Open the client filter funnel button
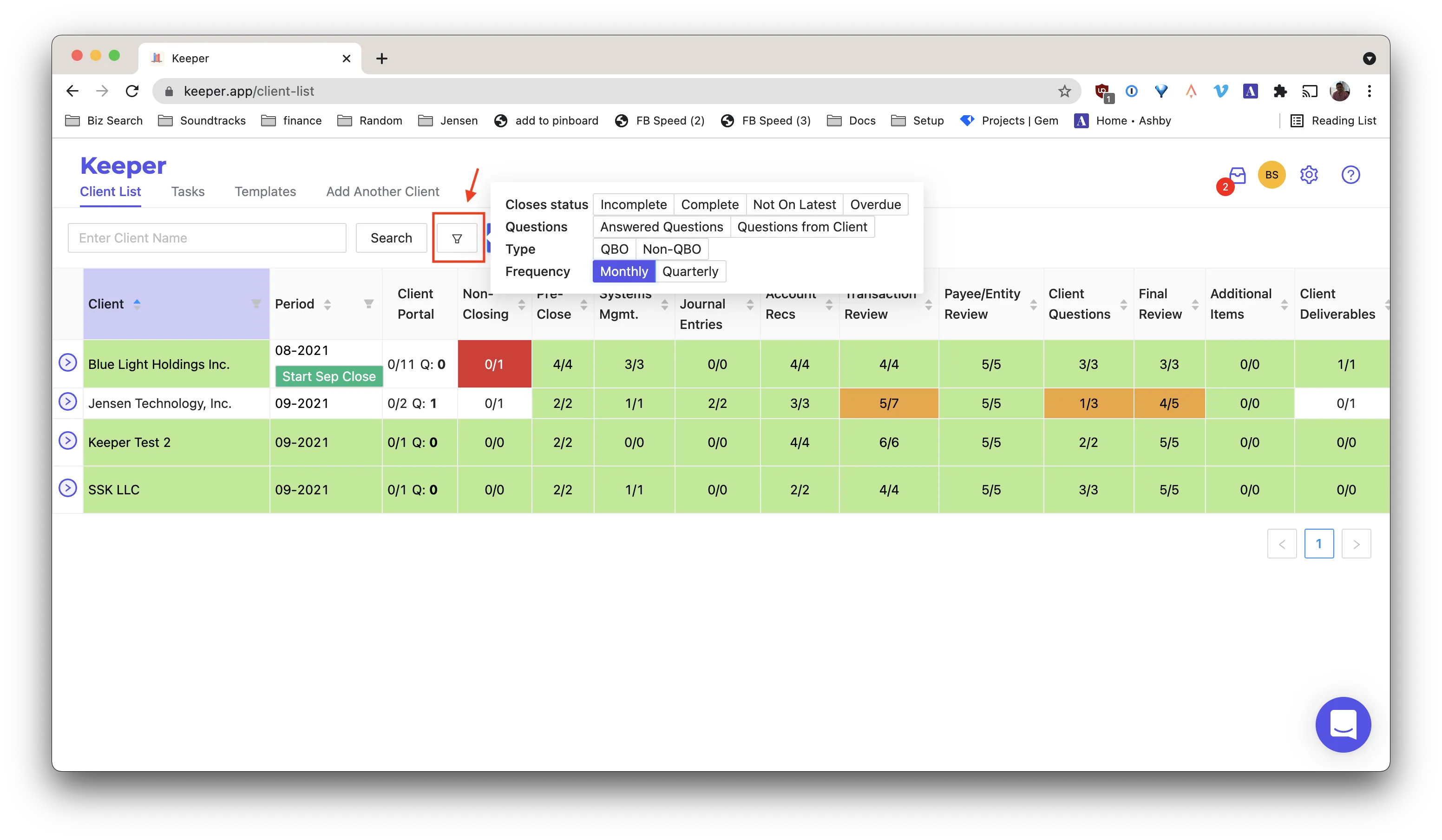Viewport: 1442px width, 840px height. pos(457,238)
